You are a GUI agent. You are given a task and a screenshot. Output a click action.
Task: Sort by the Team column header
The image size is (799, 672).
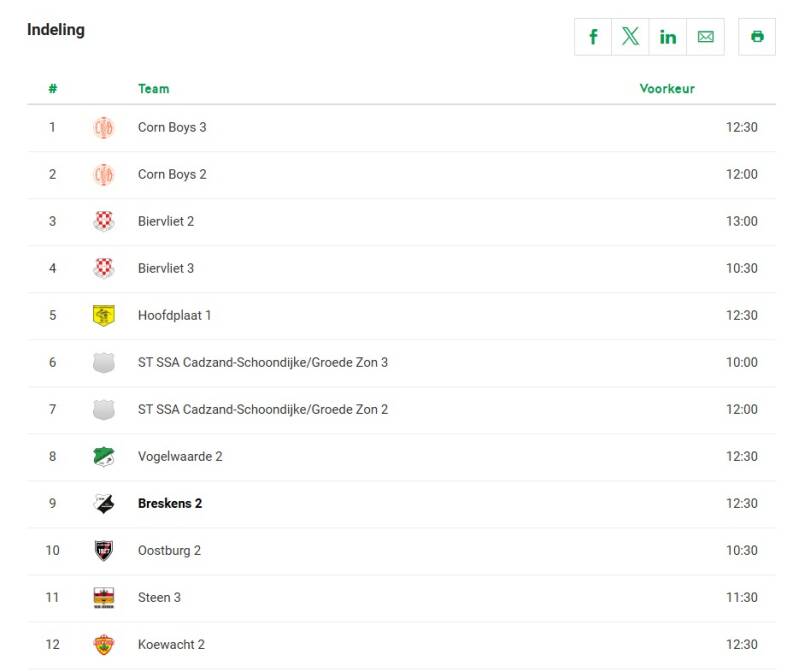(153, 89)
